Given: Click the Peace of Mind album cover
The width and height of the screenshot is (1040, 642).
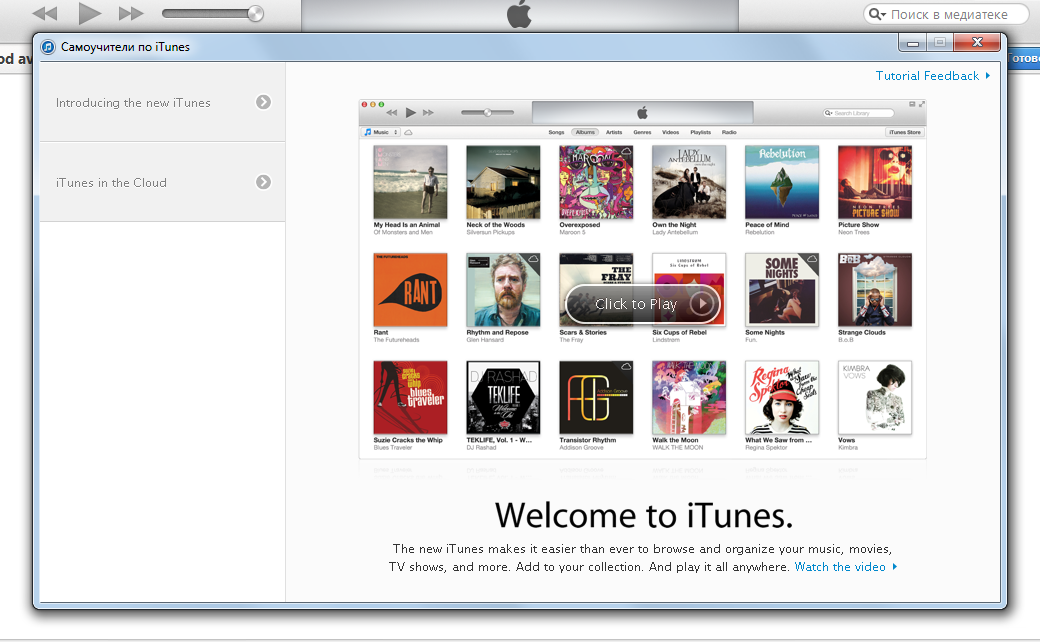Looking at the screenshot, I should (x=782, y=182).
